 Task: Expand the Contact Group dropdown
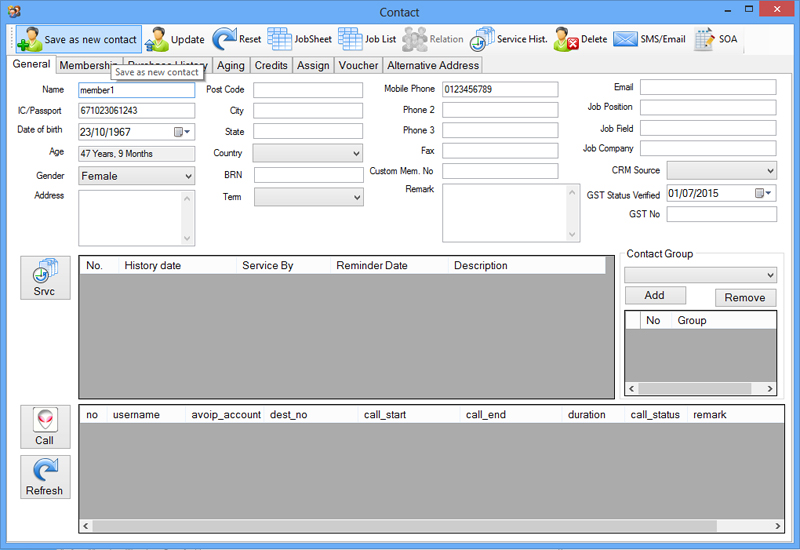[x=770, y=275]
